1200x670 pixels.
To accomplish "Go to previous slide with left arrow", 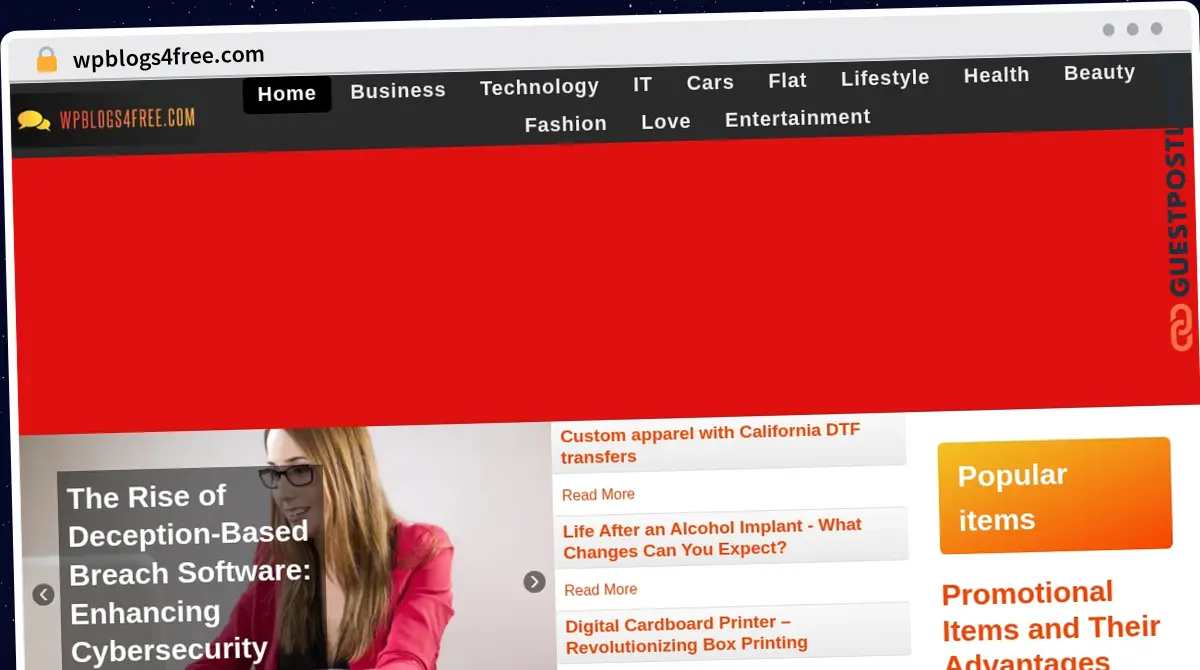I will click(x=43, y=595).
